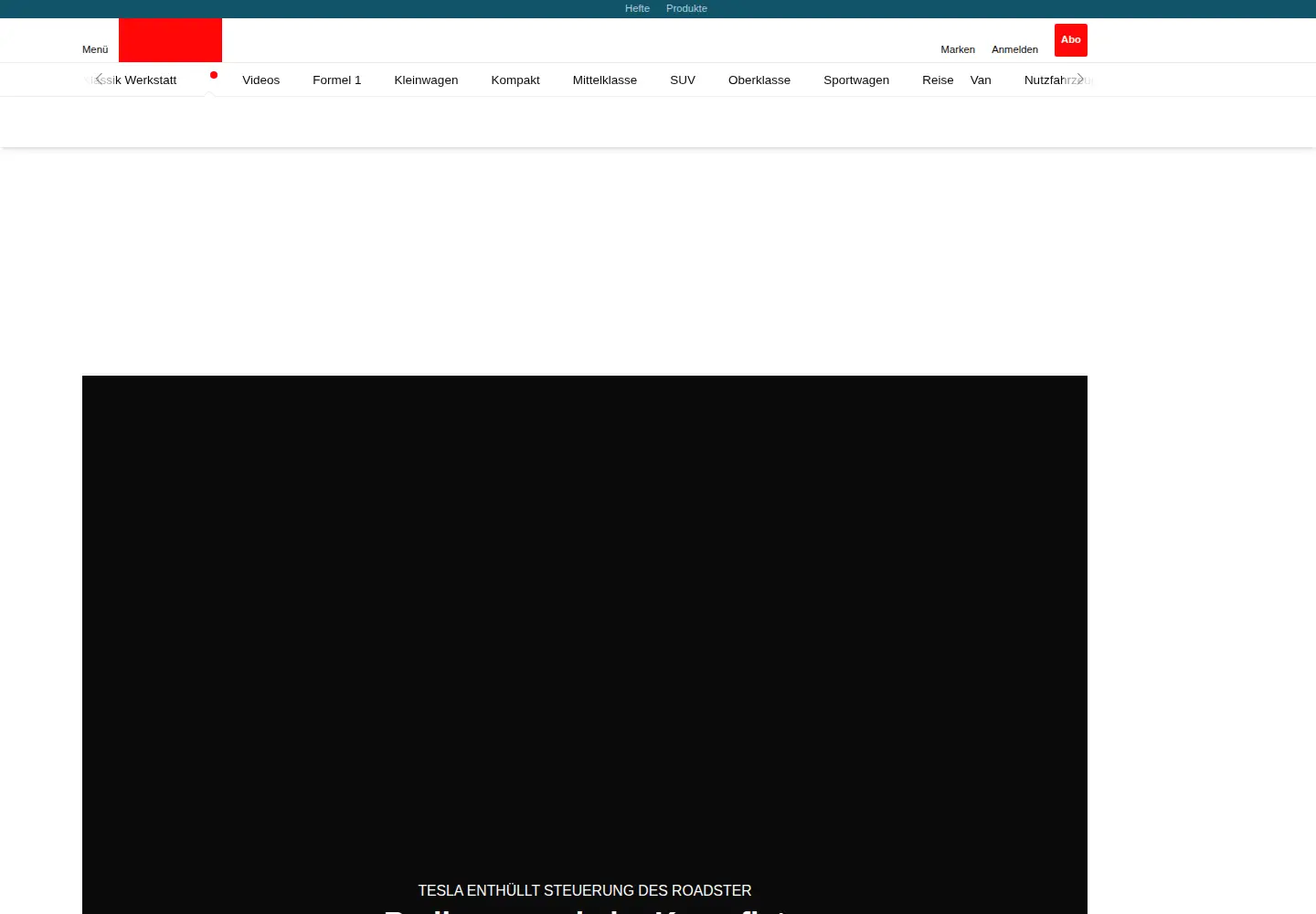The width and height of the screenshot is (1316, 914).
Task: Open the Menü navigation
Action: click(x=95, y=49)
